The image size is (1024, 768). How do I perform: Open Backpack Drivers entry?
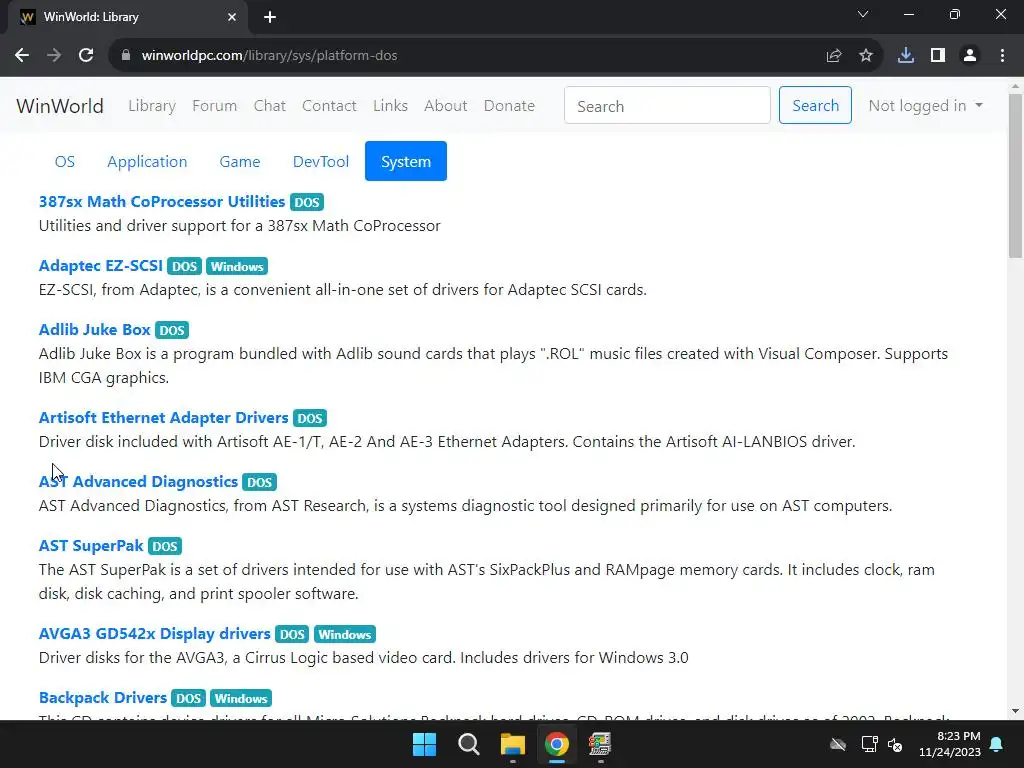tap(103, 697)
